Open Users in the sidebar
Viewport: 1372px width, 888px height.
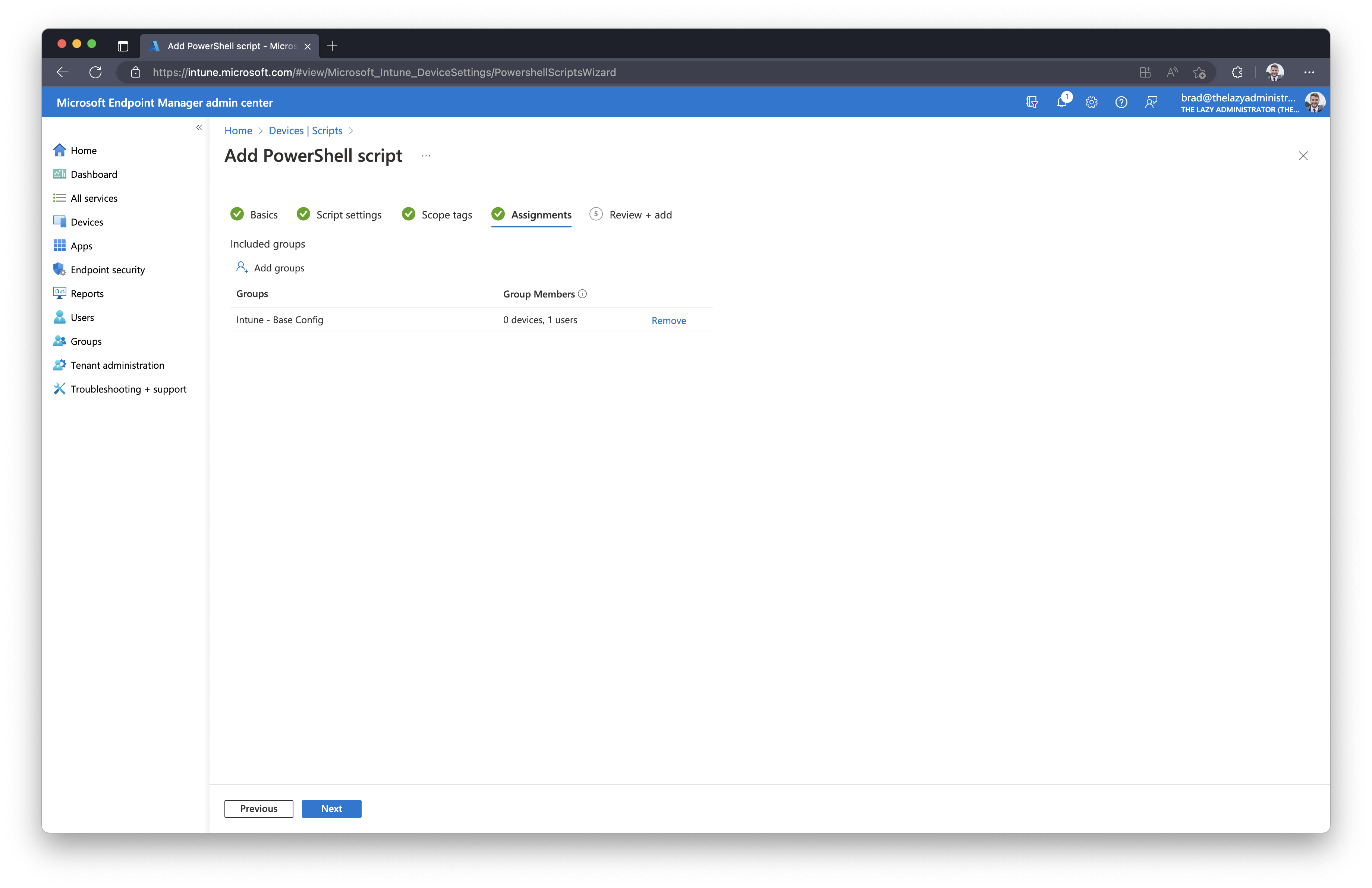click(74, 318)
